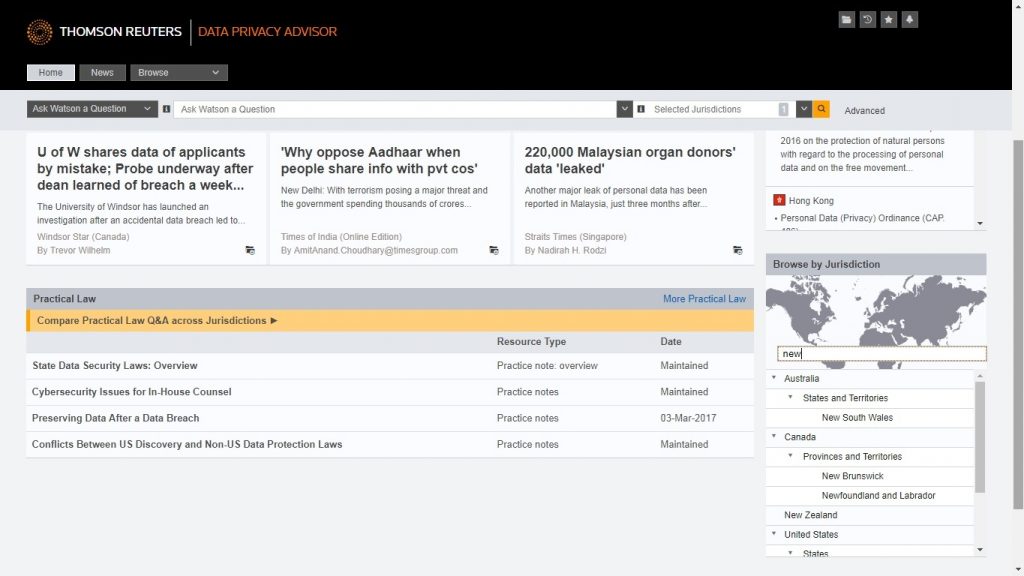
Task: Go to the News tab
Action: click(102, 72)
